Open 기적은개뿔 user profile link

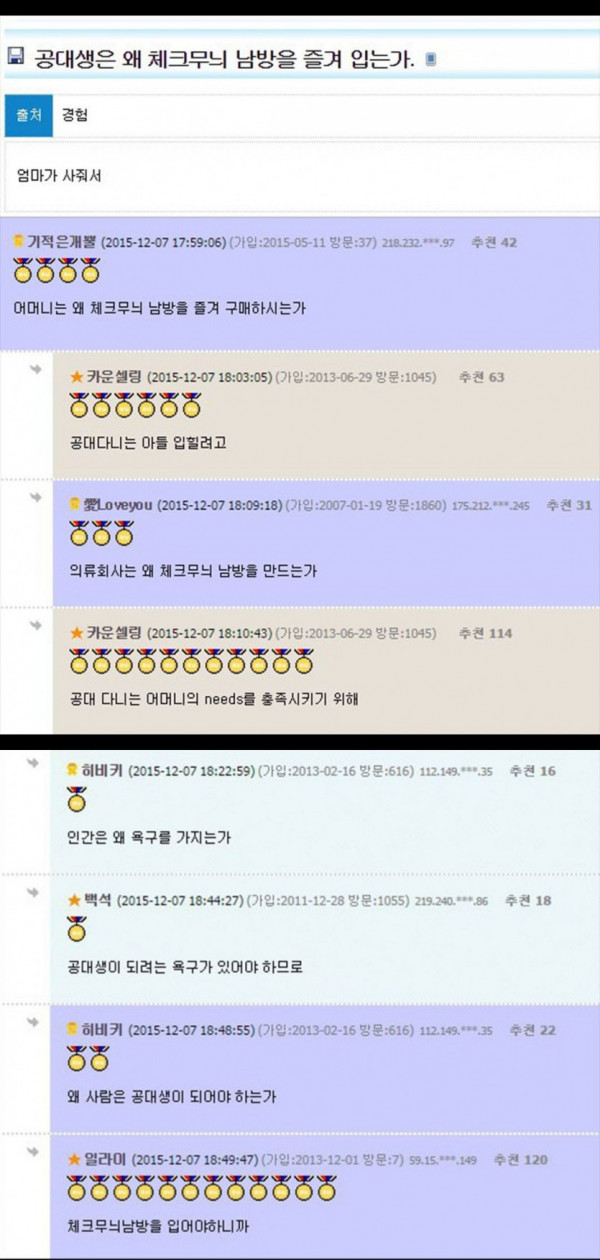pos(62,242)
